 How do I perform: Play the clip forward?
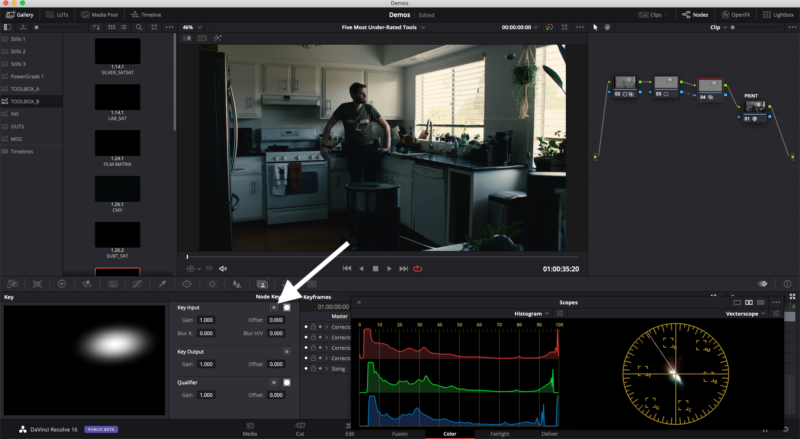[x=389, y=269]
